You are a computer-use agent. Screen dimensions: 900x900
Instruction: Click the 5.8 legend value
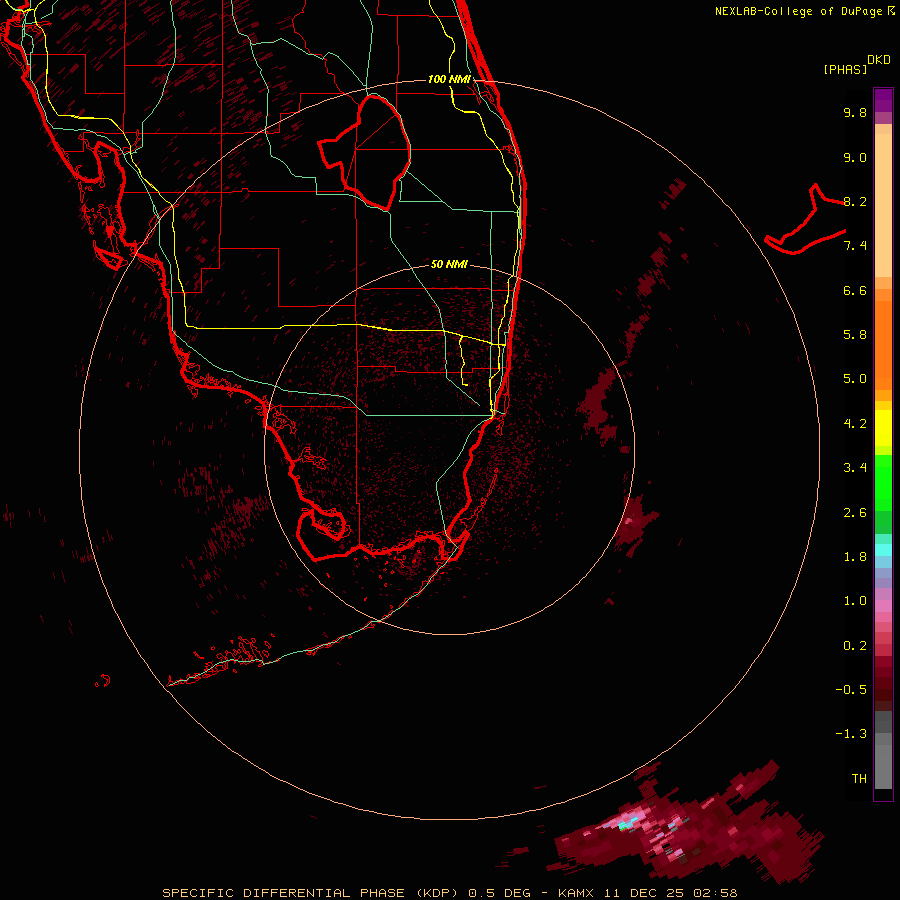tap(855, 335)
